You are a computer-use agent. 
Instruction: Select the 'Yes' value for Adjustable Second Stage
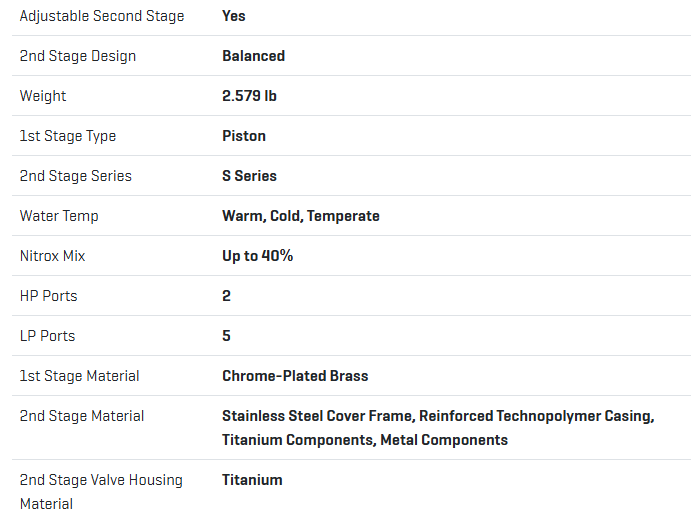pyautogui.click(x=234, y=16)
